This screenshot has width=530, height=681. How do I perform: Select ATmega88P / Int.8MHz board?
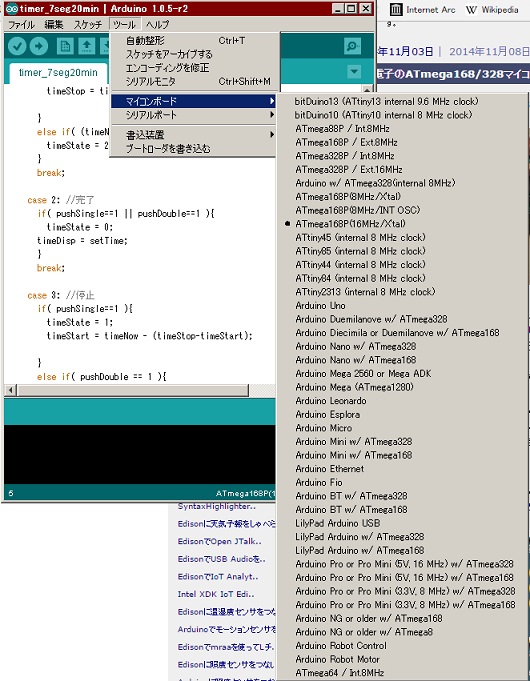[402, 129]
